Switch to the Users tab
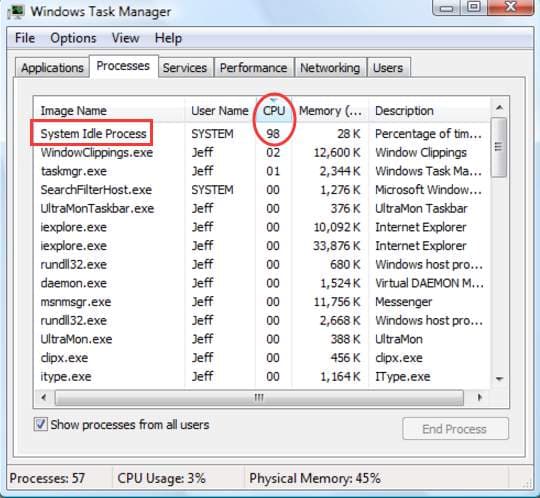 (x=388, y=68)
